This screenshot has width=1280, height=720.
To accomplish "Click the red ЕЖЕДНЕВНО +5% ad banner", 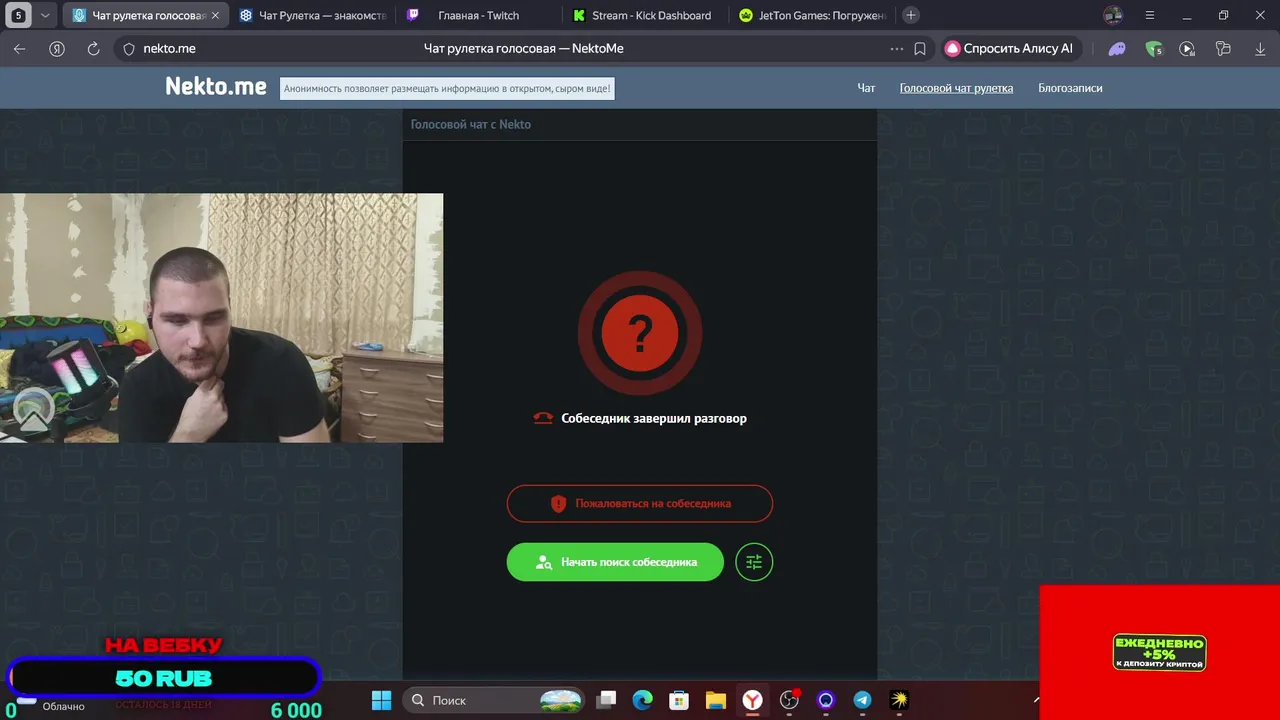I will pyautogui.click(x=1159, y=652).
